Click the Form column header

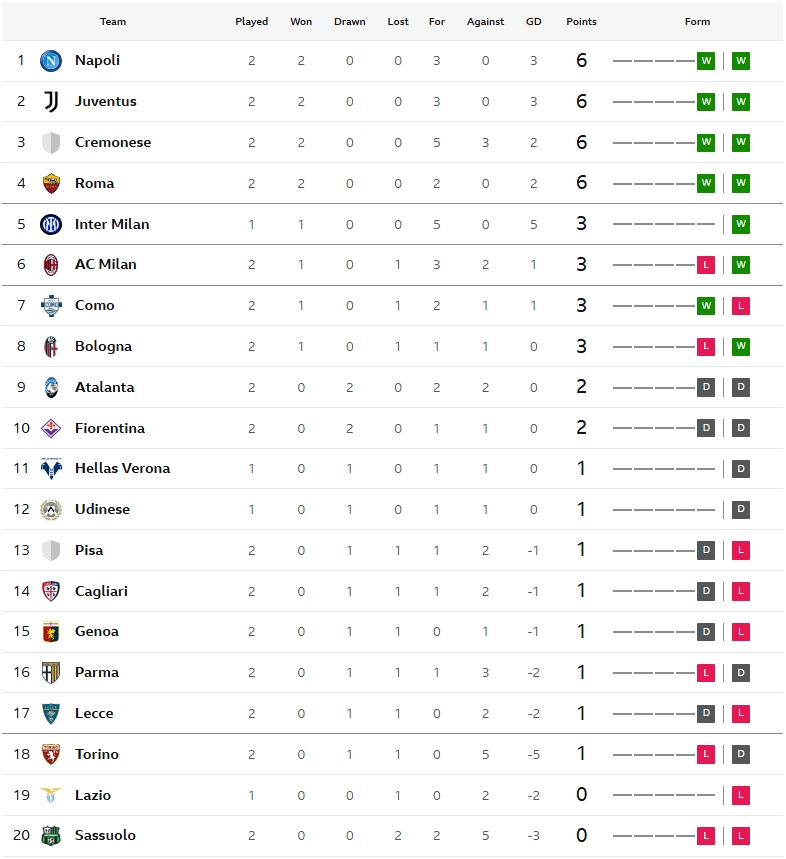(697, 22)
